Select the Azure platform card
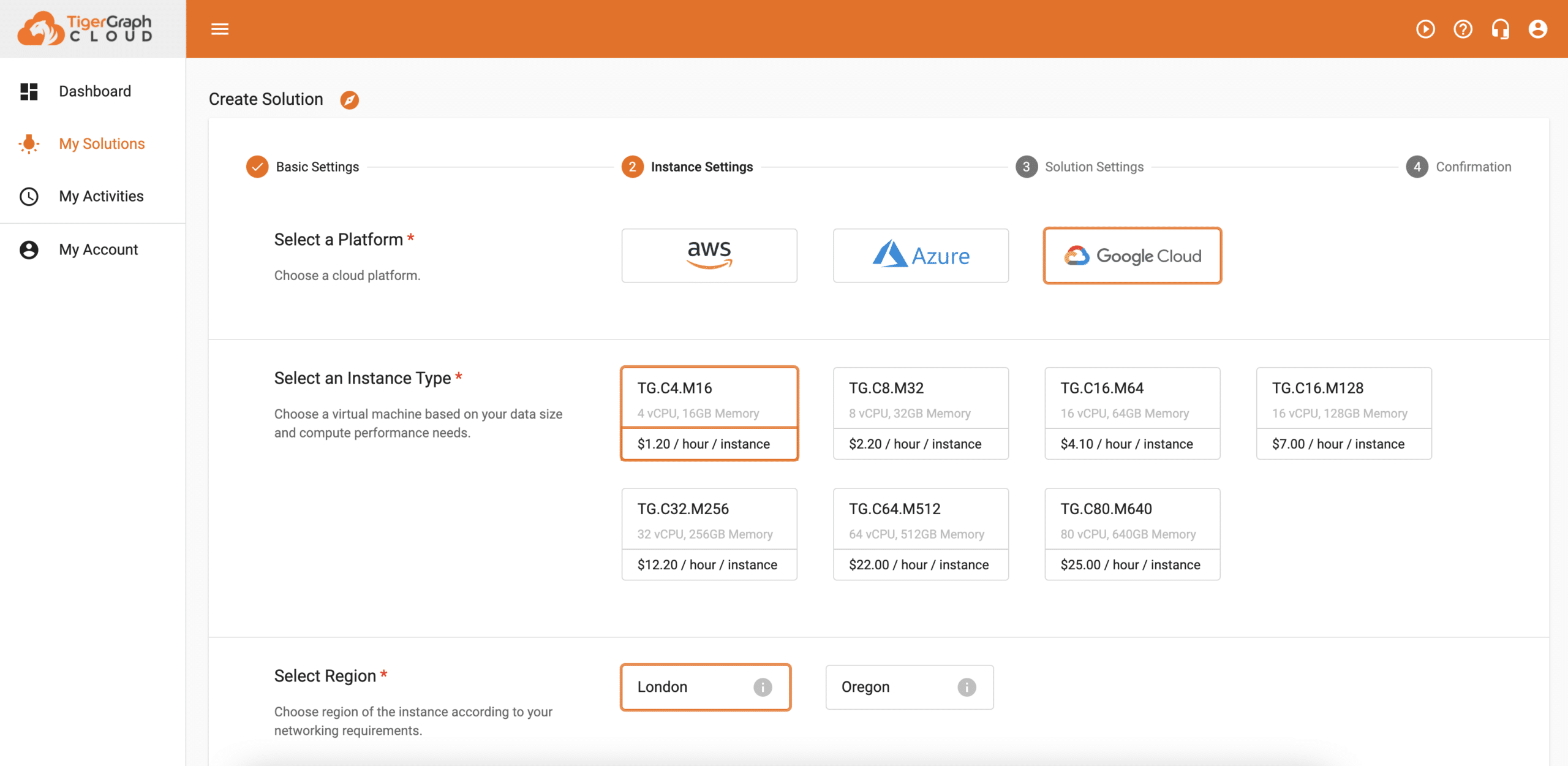This screenshot has width=1568, height=766. pos(921,256)
